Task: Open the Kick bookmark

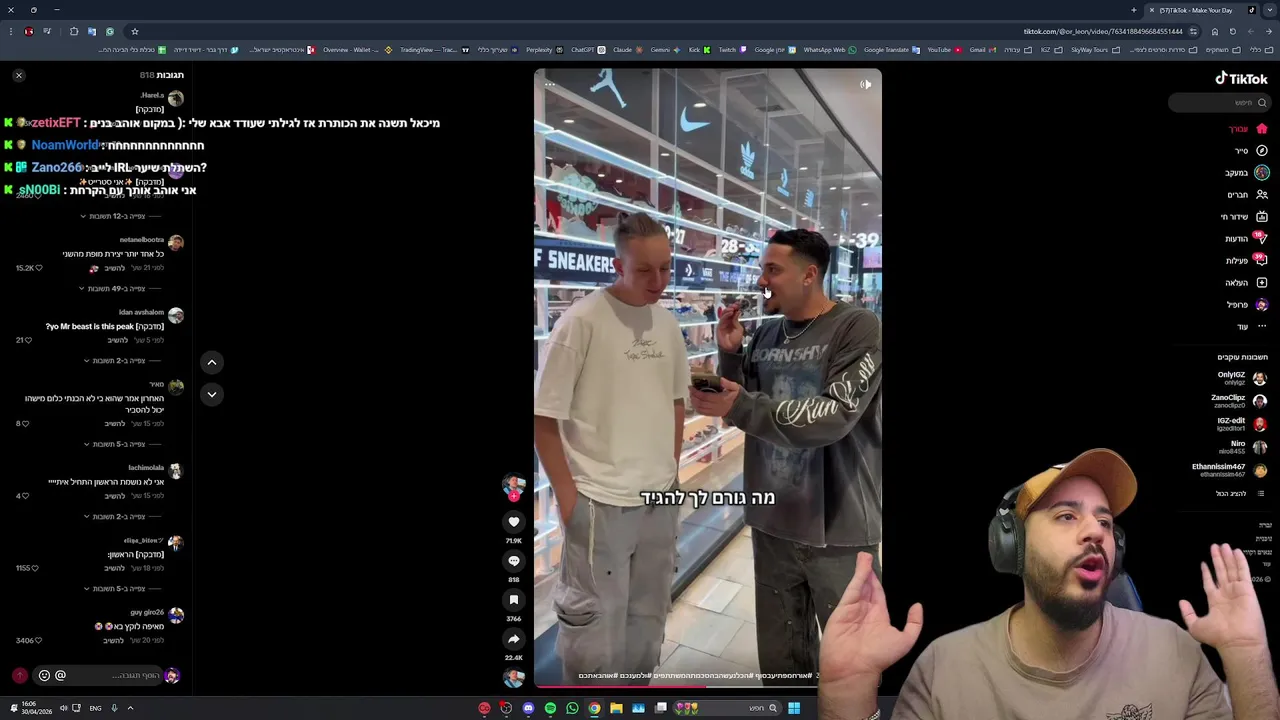Action: (x=699, y=50)
